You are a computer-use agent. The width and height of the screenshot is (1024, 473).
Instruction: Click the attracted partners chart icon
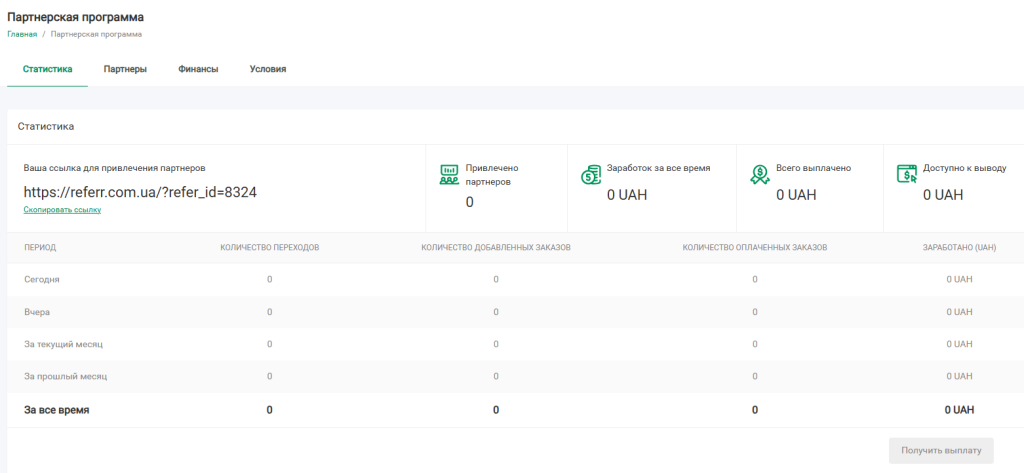click(x=449, y=175)
